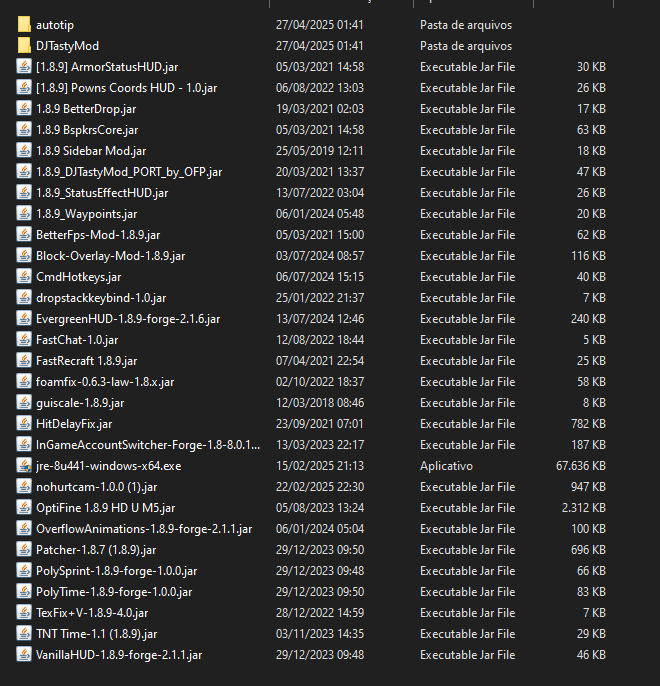Click the size "947 KB"
Screen dimensions: 660x686
pos(588,487)
